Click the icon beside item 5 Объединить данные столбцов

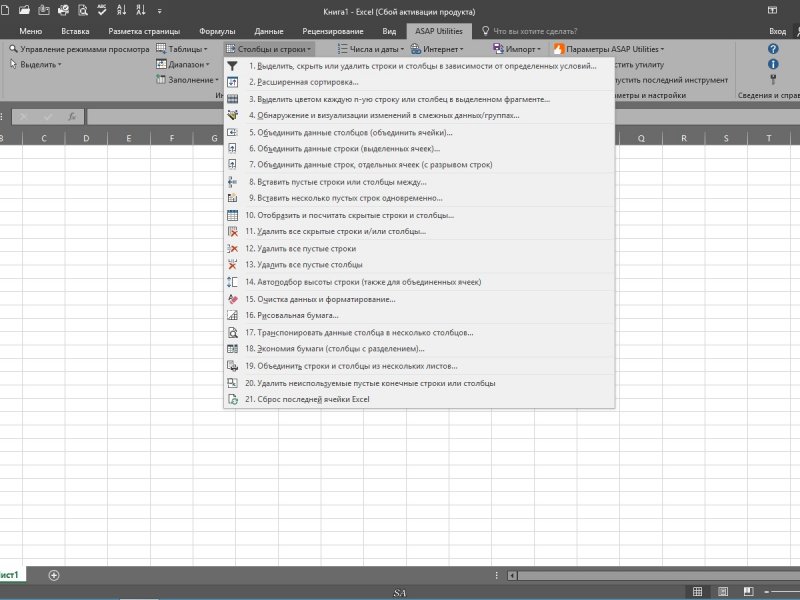[x=233, y=133]
